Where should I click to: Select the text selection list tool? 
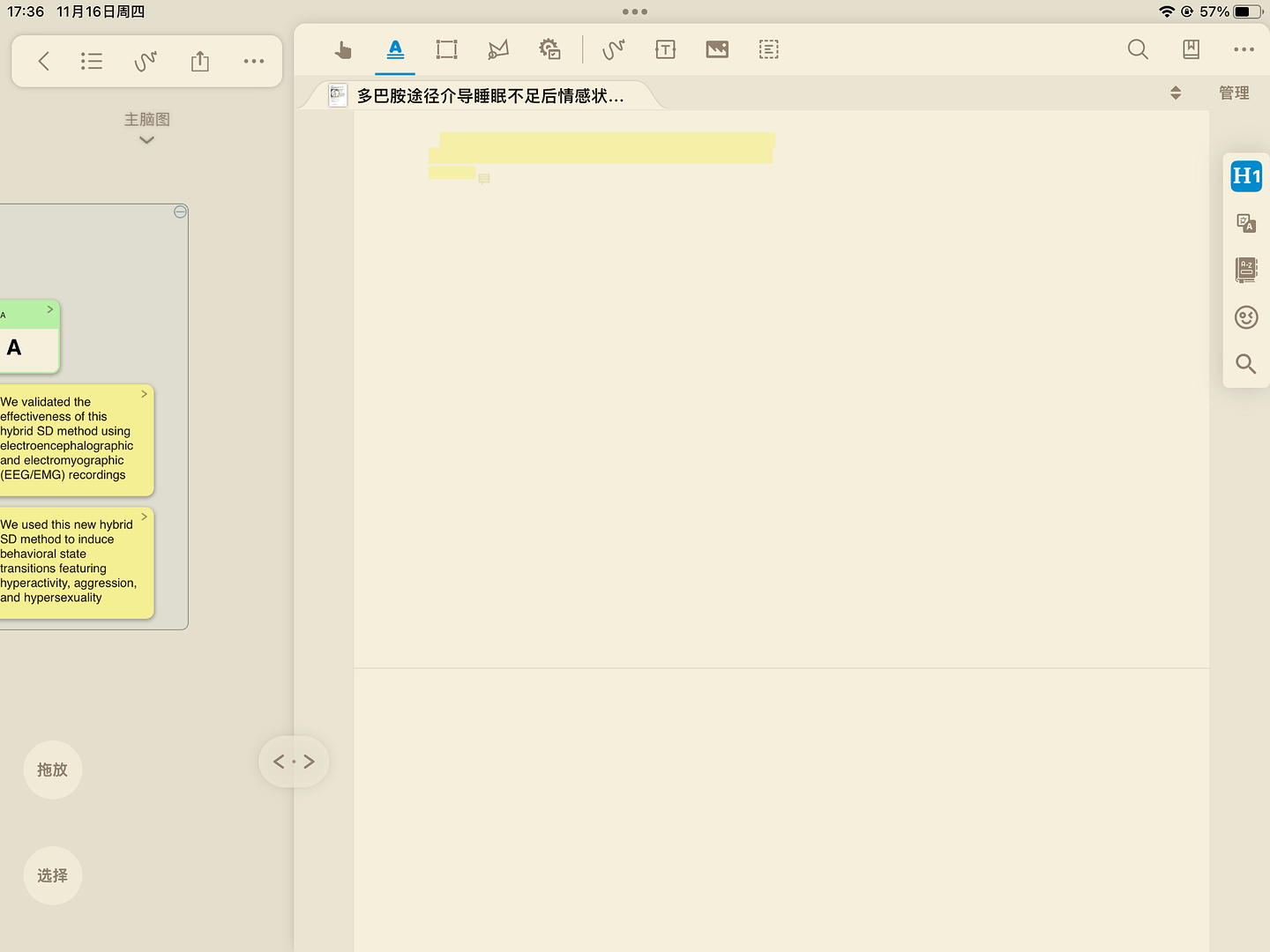click(x=769, y=49)
